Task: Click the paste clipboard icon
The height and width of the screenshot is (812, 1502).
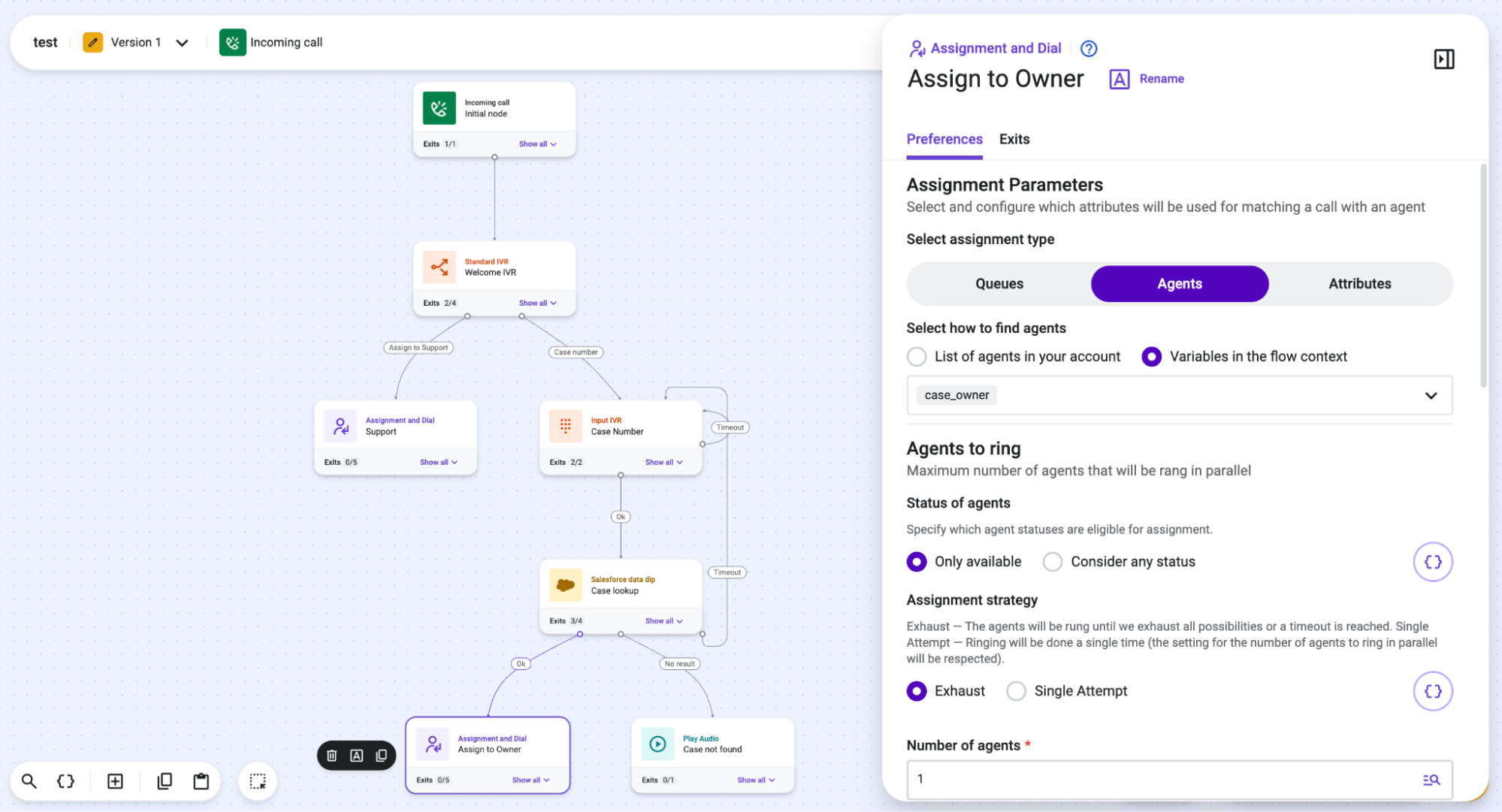Action: pyautogui.click(x=201, y=781)
